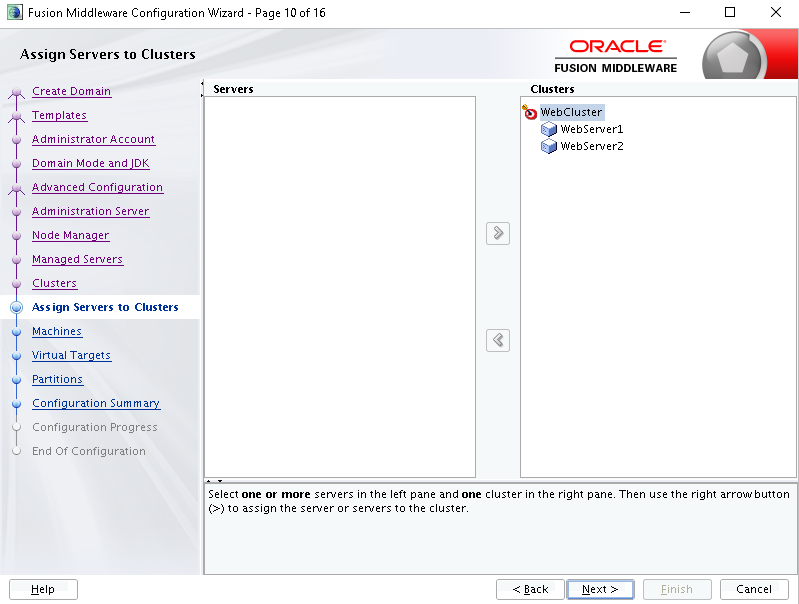
Task: Collapse the help message pane splitter arrow
Action: (x=220, y=481)
